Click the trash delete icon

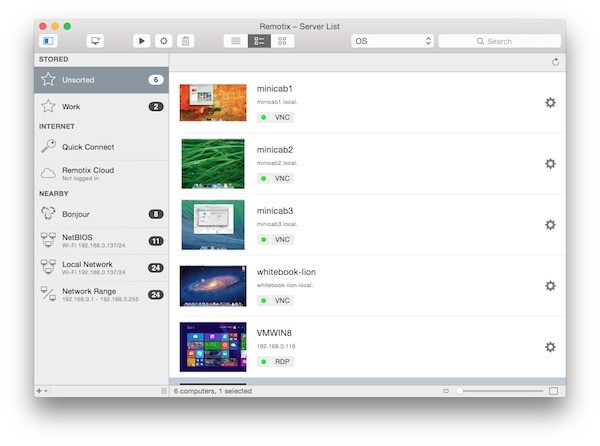[186, 41]
